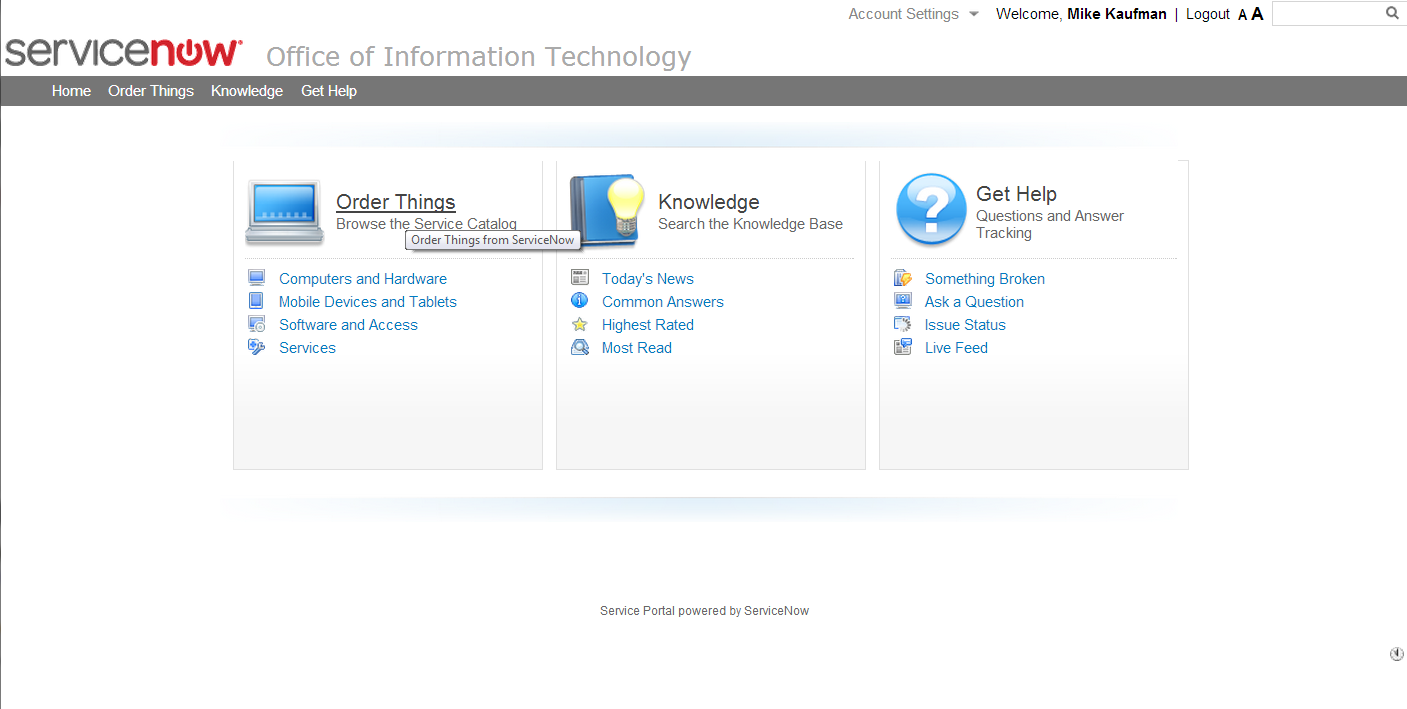View Most Read articles
Viewport: 1407px width, 709px height.
click(637, 348)
